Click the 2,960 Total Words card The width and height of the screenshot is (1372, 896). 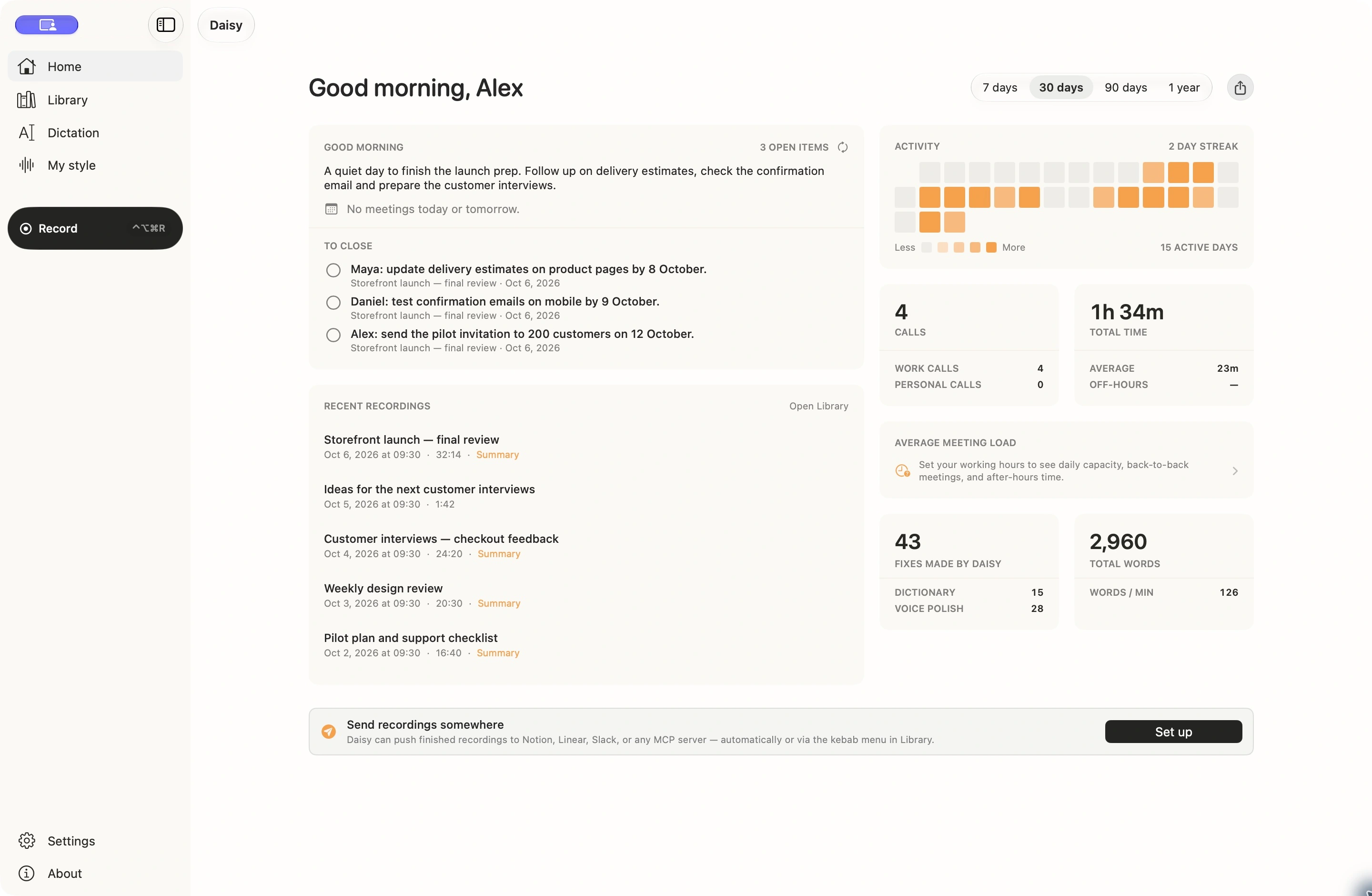coord(1164,571)
